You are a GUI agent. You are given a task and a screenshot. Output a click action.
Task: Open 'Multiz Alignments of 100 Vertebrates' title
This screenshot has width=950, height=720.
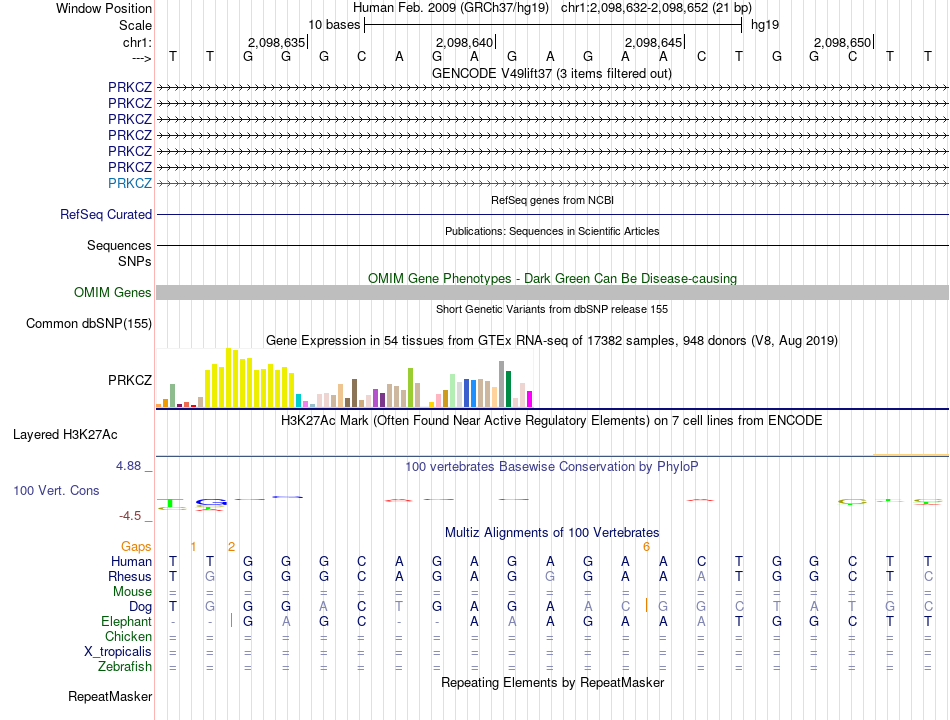point(552,533)
